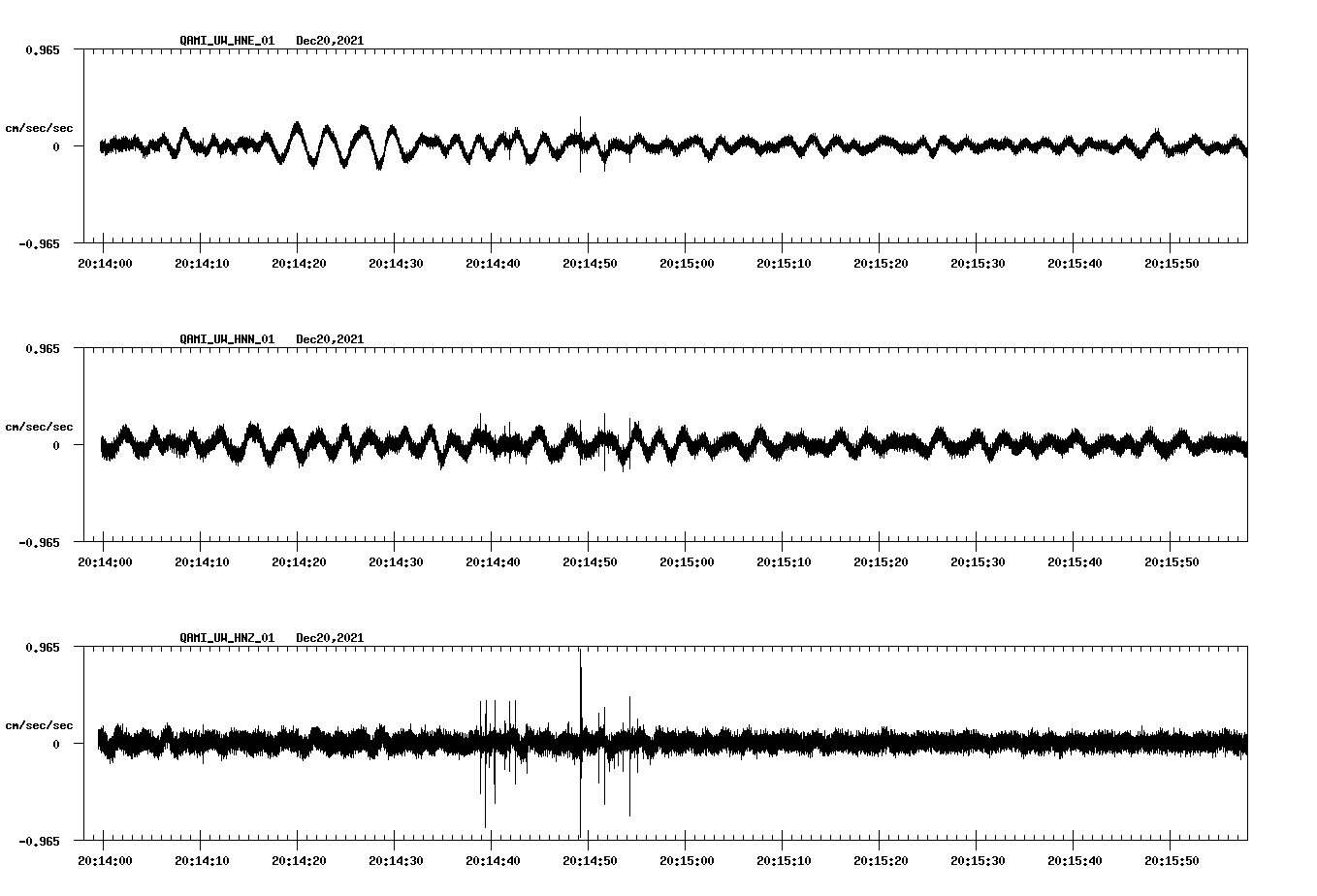Click the -0.965 lower limit on HNE axis
Viewport: 1317px width, 896px height.
[39, 244]
